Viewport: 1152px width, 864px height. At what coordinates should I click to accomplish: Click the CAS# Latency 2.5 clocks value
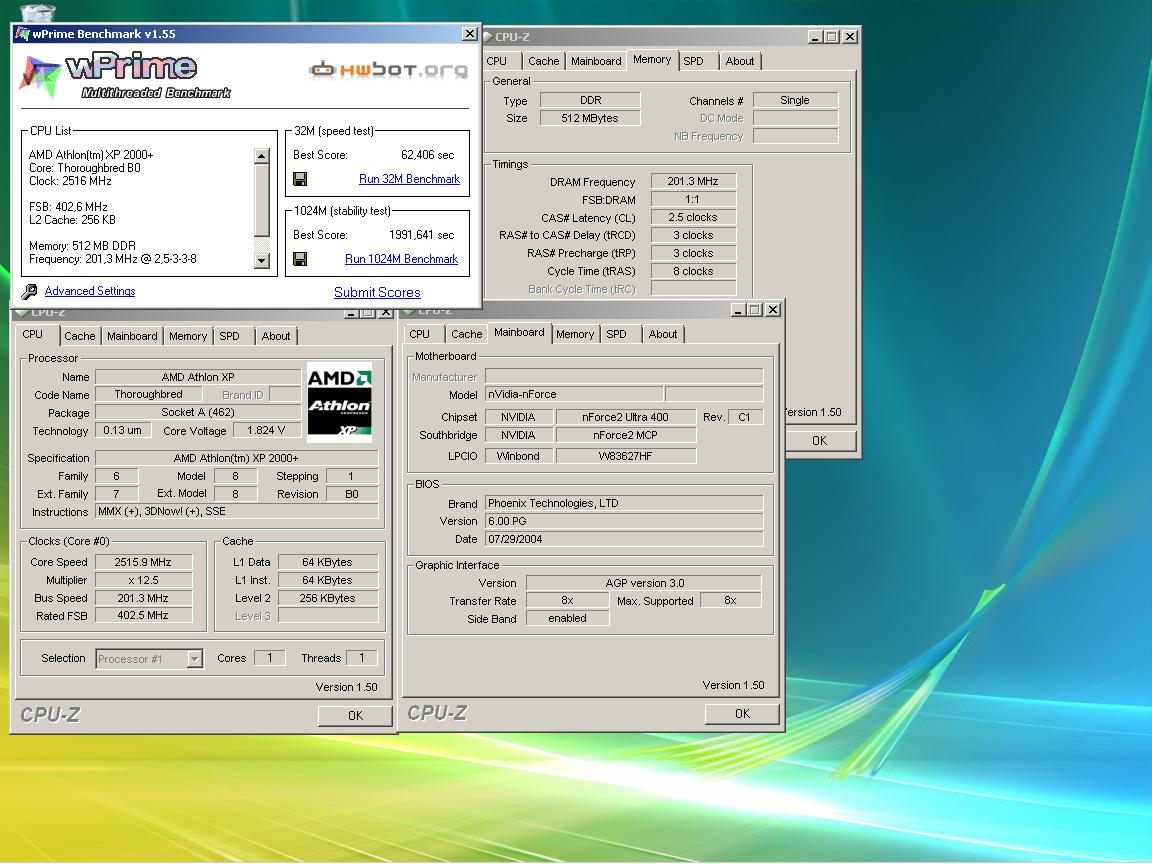click(693, 217)
